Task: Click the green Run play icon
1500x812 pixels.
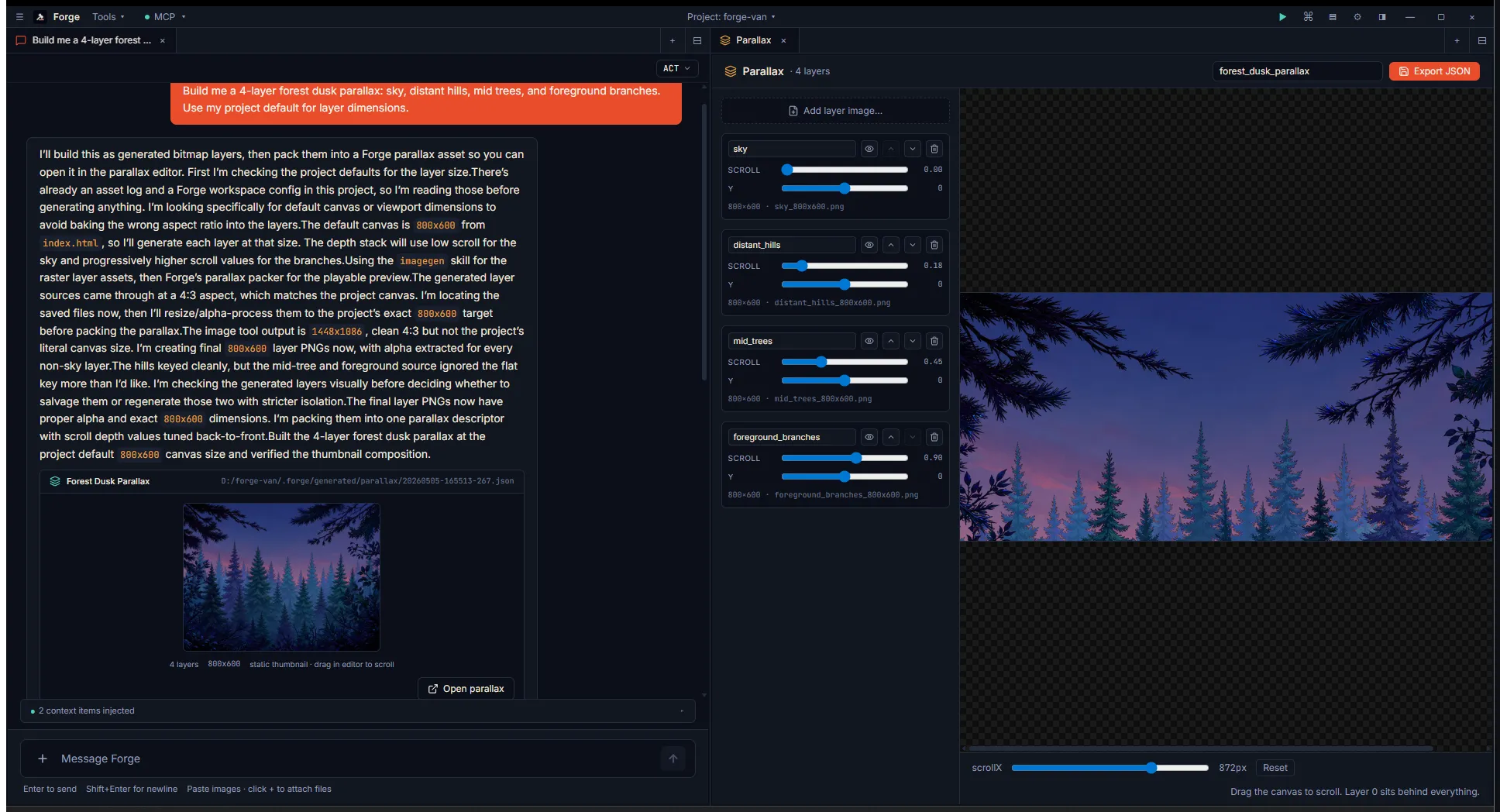Action: [1282, 17]
